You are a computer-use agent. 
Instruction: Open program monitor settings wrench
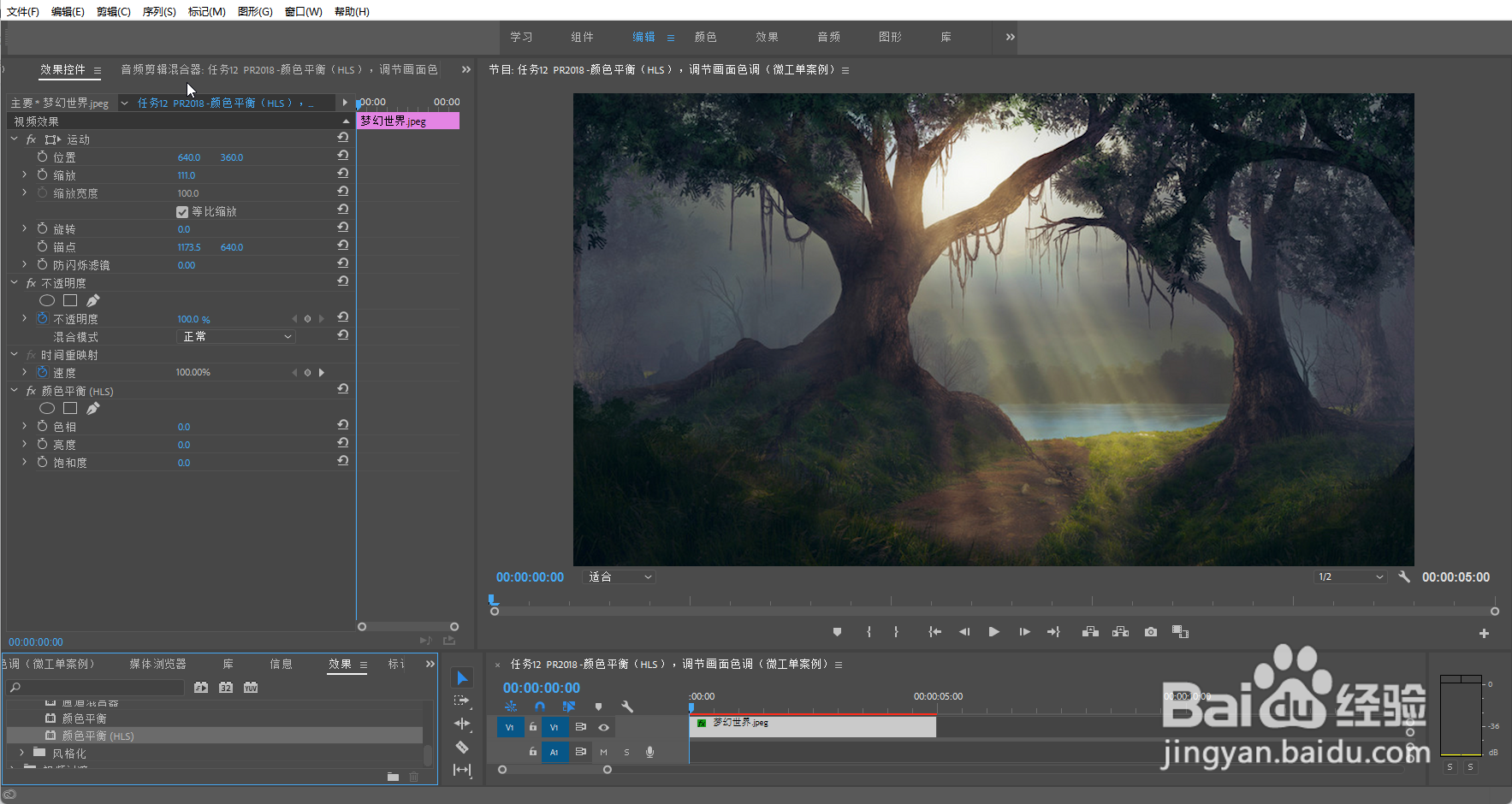pos(1404,577)
